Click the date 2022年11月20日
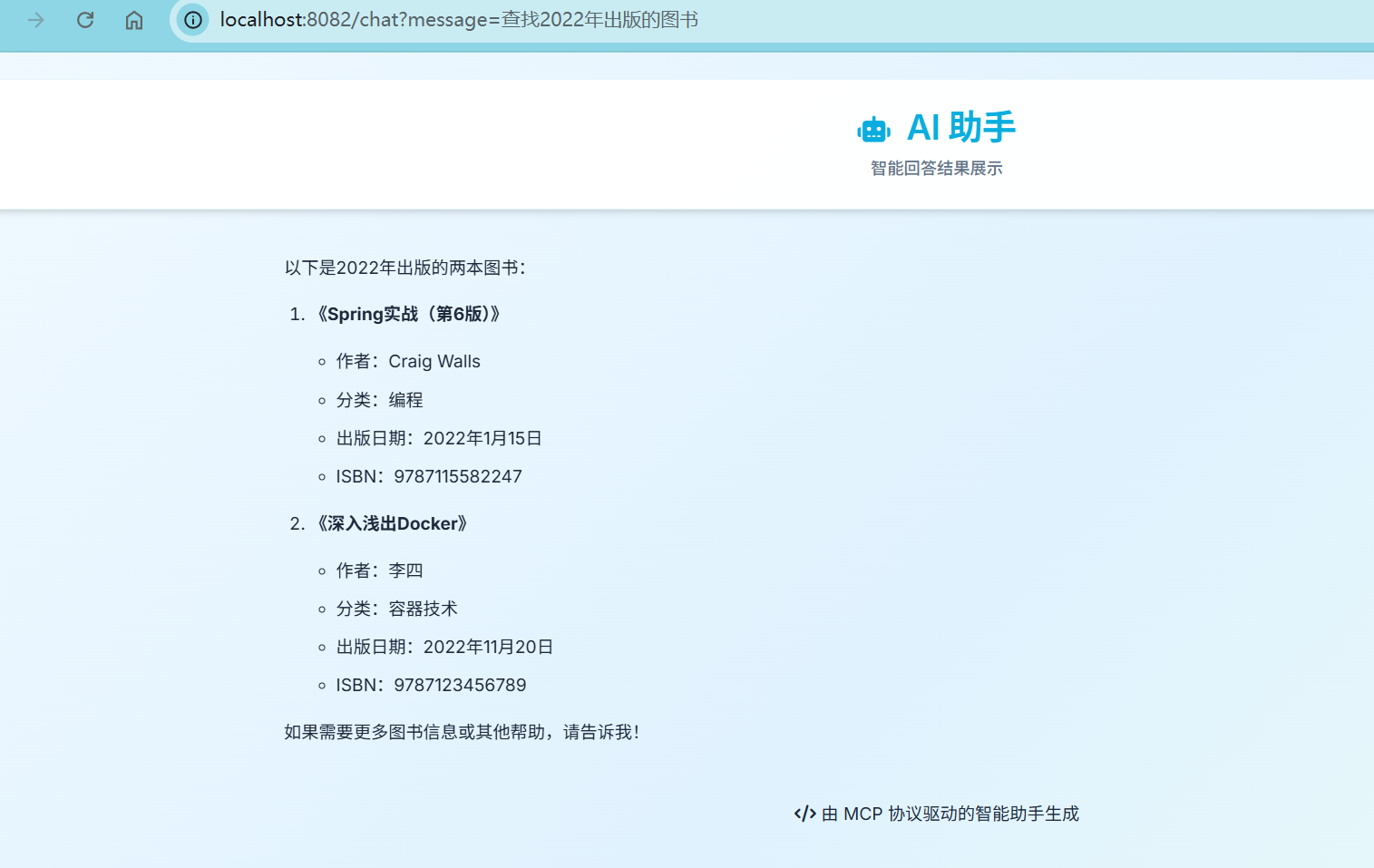The width and height of the screenshot is (1374, 868). (x=488, y=647)
